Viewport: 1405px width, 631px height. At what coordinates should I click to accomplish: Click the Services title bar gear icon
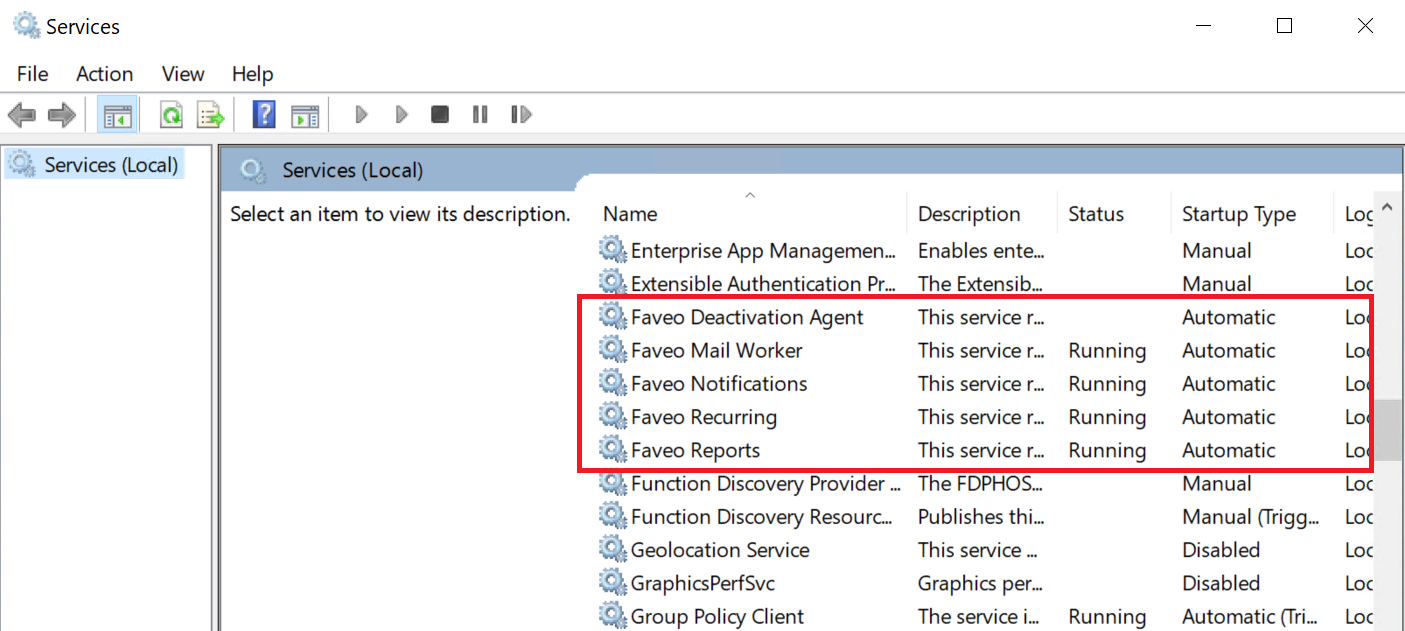point(27,26)
